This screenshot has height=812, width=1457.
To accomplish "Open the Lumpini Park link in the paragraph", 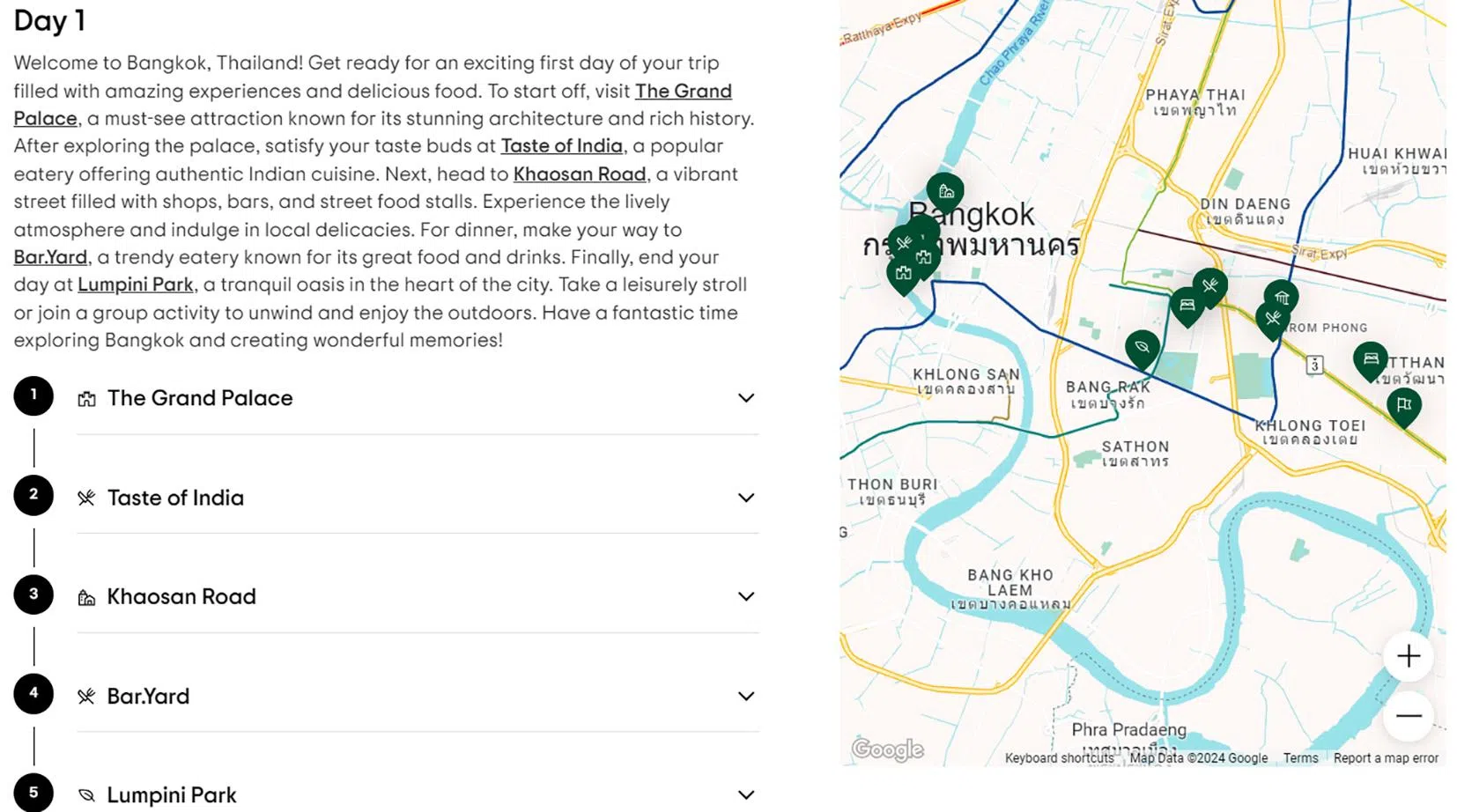I will pyautogui.click(x=136, y=284).
